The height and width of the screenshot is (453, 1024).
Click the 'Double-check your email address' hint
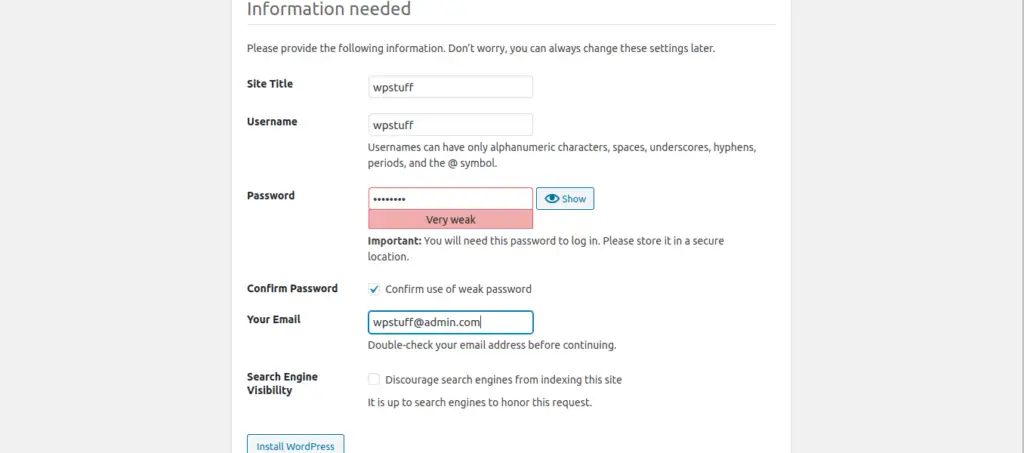tap(492, 345)
